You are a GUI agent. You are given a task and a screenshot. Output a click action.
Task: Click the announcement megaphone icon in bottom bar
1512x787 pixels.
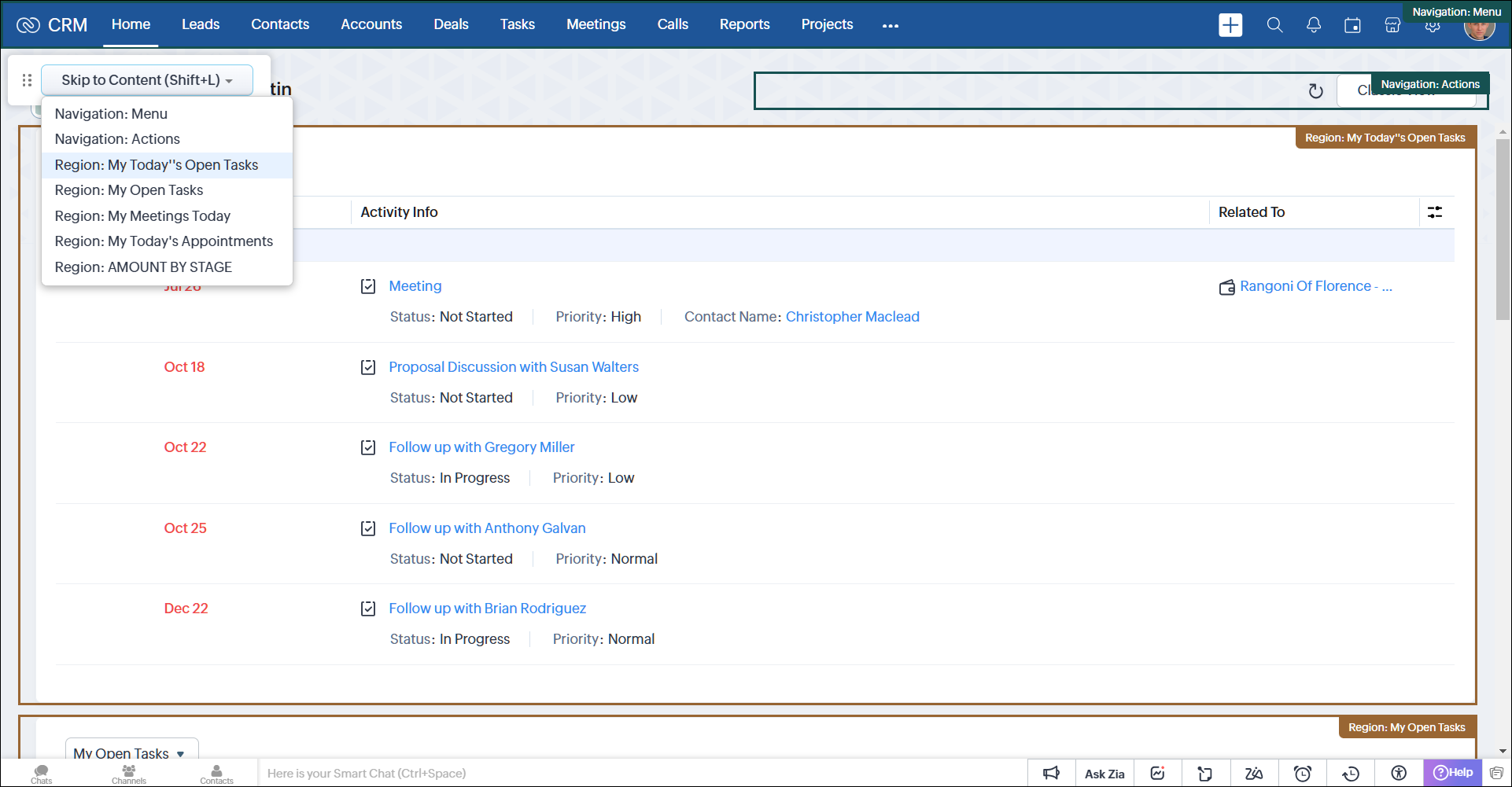1051,774
